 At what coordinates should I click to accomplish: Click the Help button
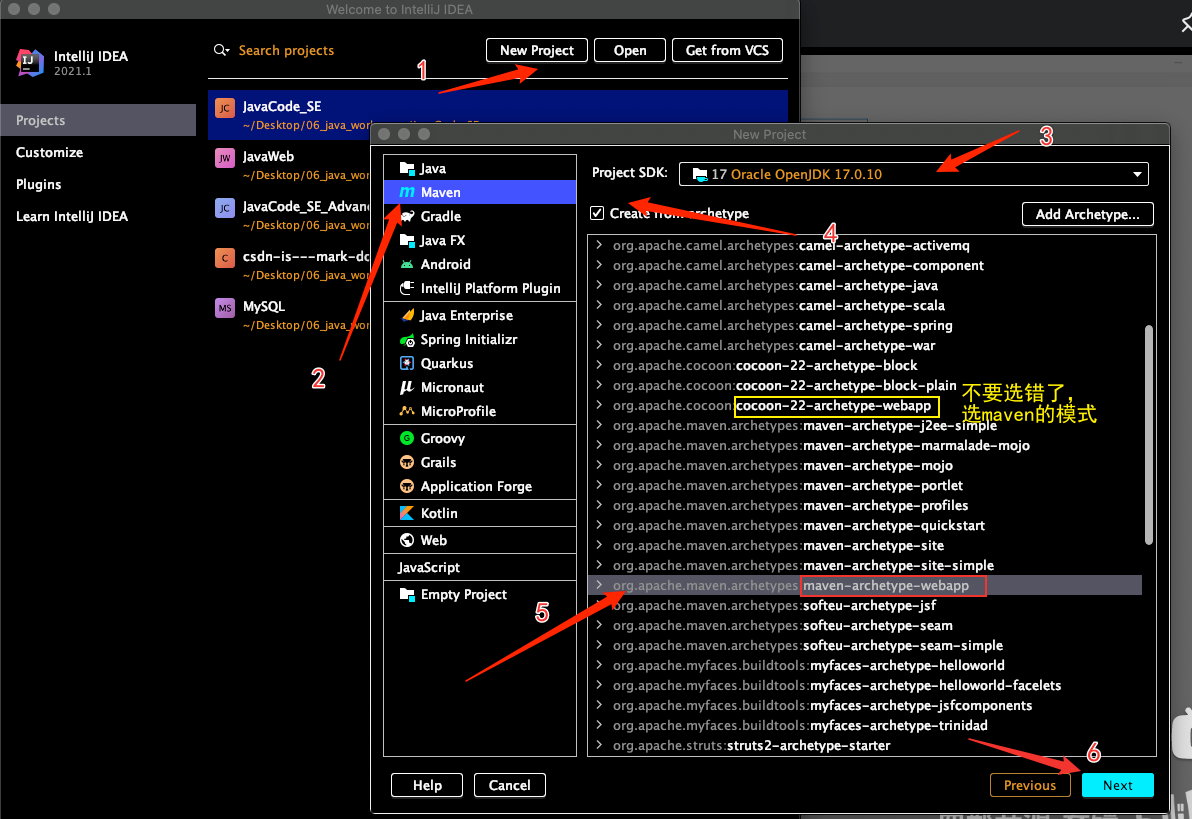pyautogui.click(x=426, y=785)
